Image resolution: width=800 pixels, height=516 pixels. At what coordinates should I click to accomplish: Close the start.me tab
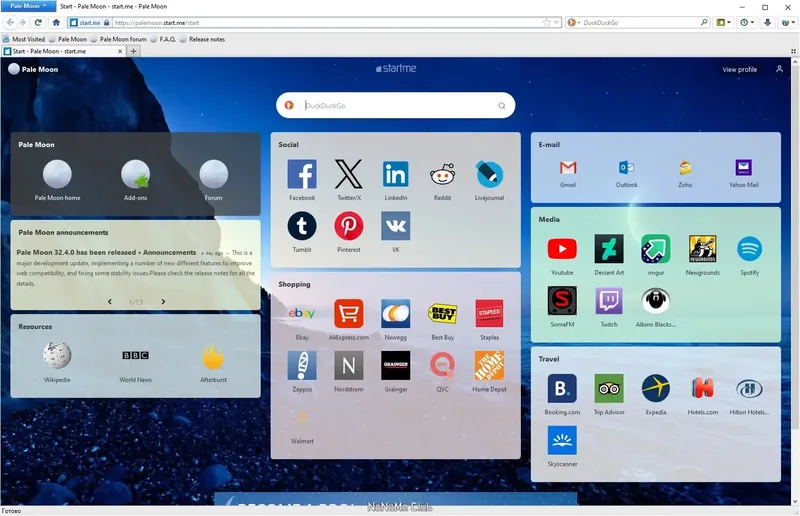click(x=120, y=51)
